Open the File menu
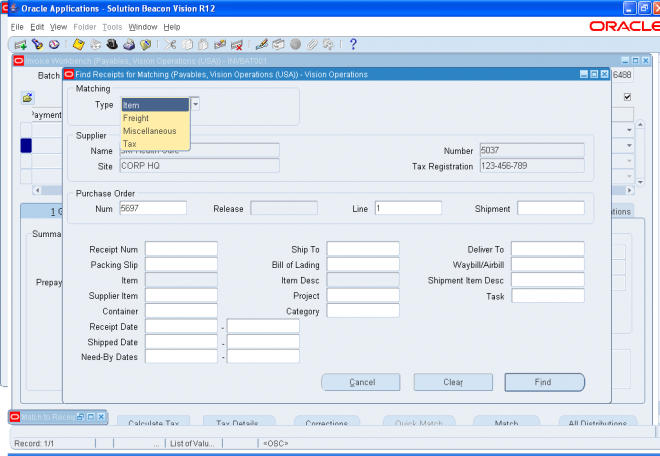The height and width of the screenshot is (456, 660). pos(17,27)
